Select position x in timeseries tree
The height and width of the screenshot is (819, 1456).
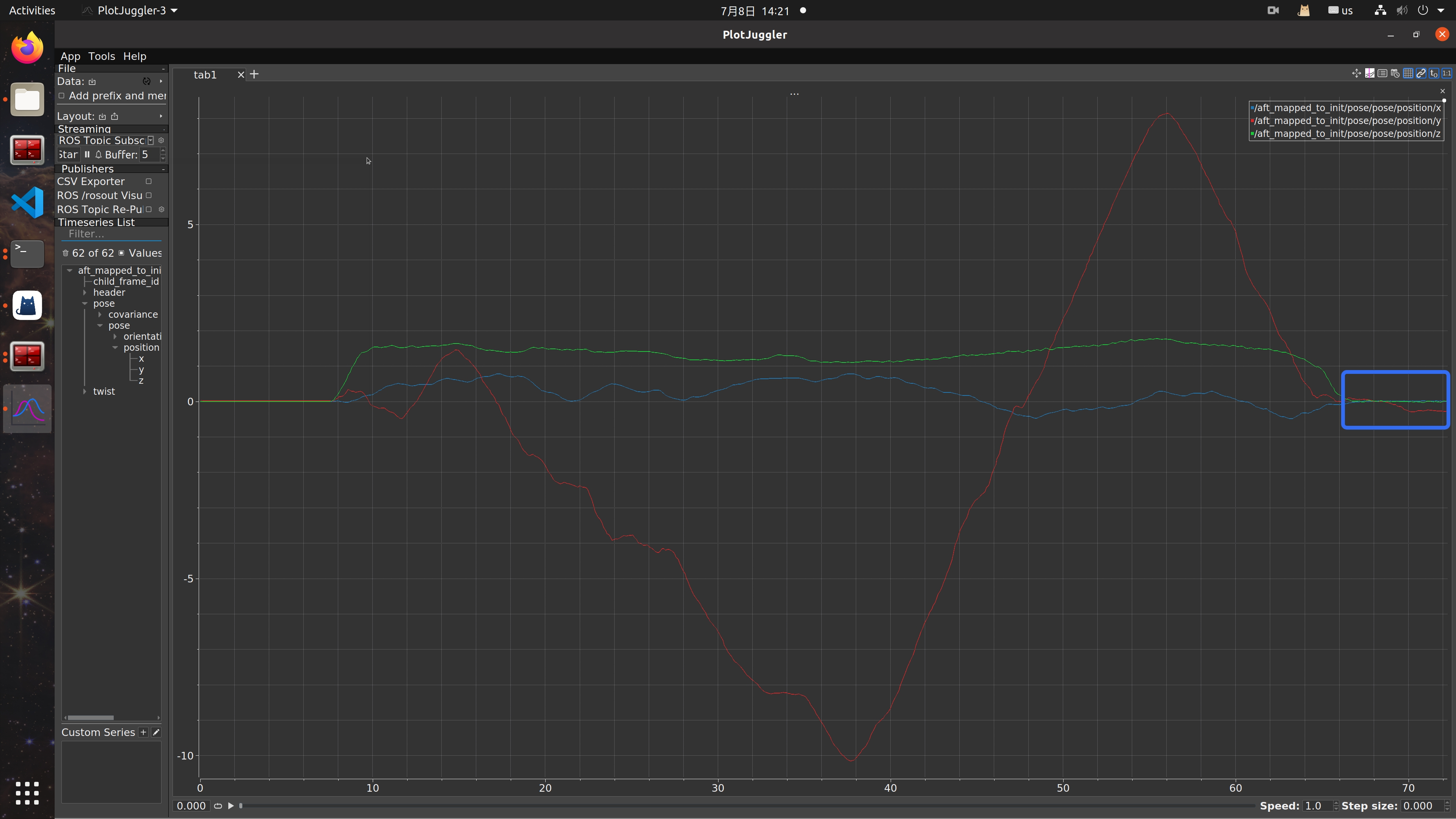click(x=141, y=359)
